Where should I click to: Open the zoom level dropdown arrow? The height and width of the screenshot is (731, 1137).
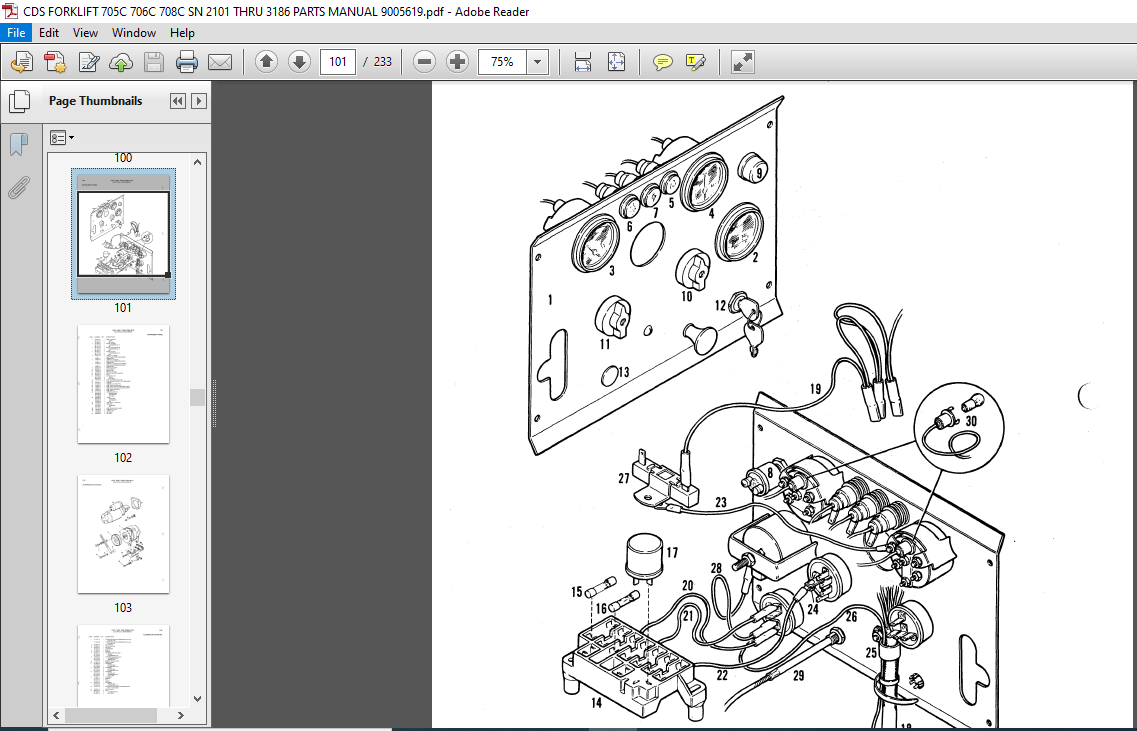click(537, 62)
